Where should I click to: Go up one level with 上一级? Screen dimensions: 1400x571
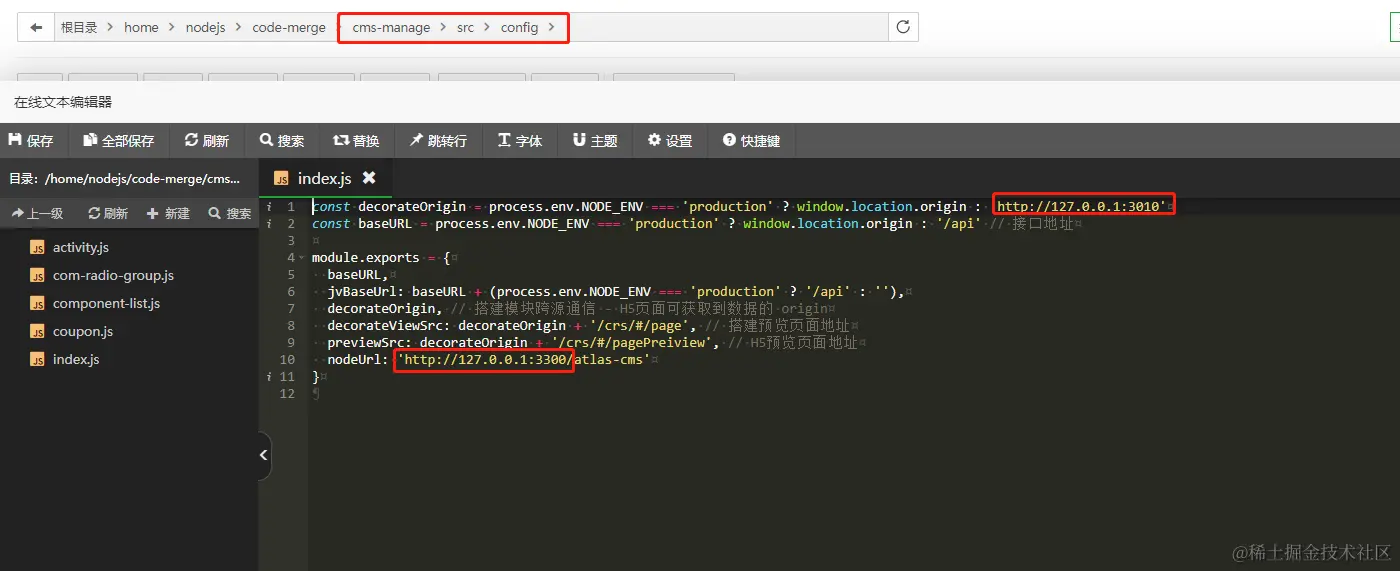tap(37, 213)
